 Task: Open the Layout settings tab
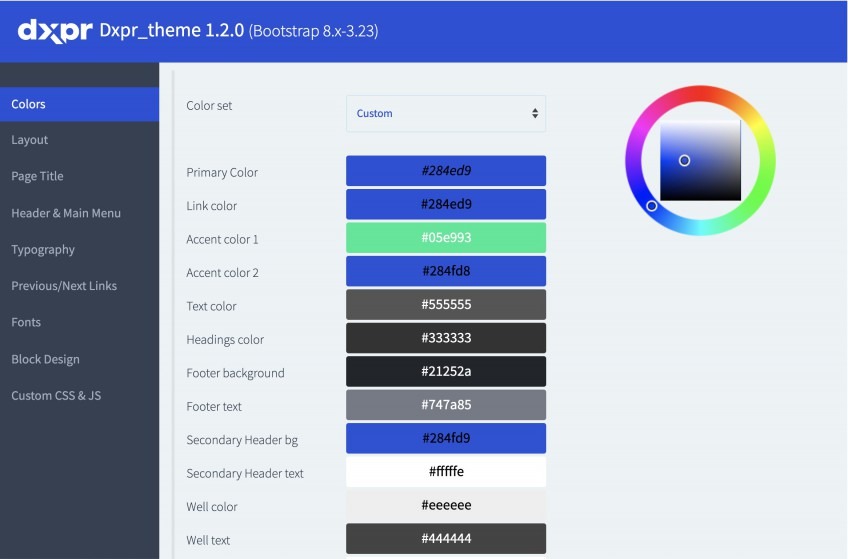click(x=30, y=140)
